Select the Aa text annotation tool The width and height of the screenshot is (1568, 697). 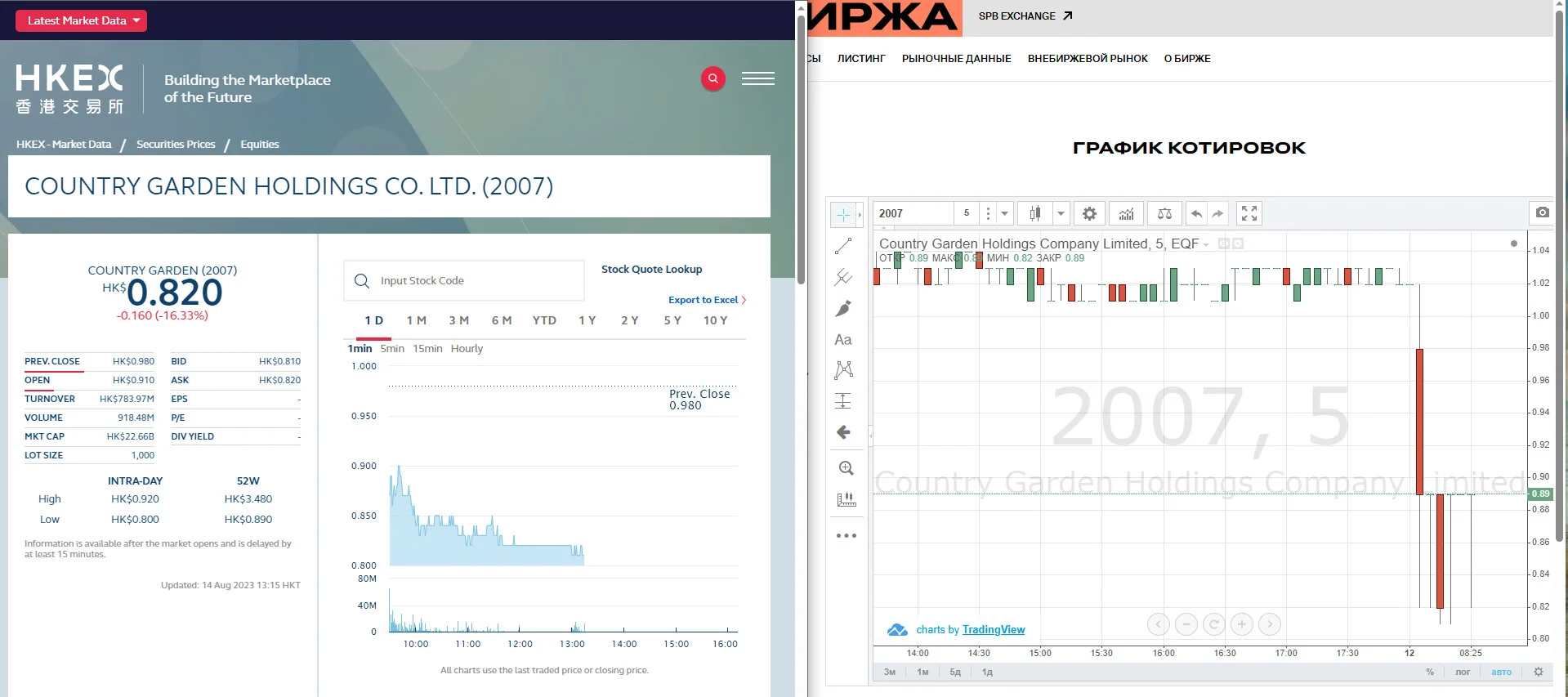pyautogui.click(x=843, y=339)
